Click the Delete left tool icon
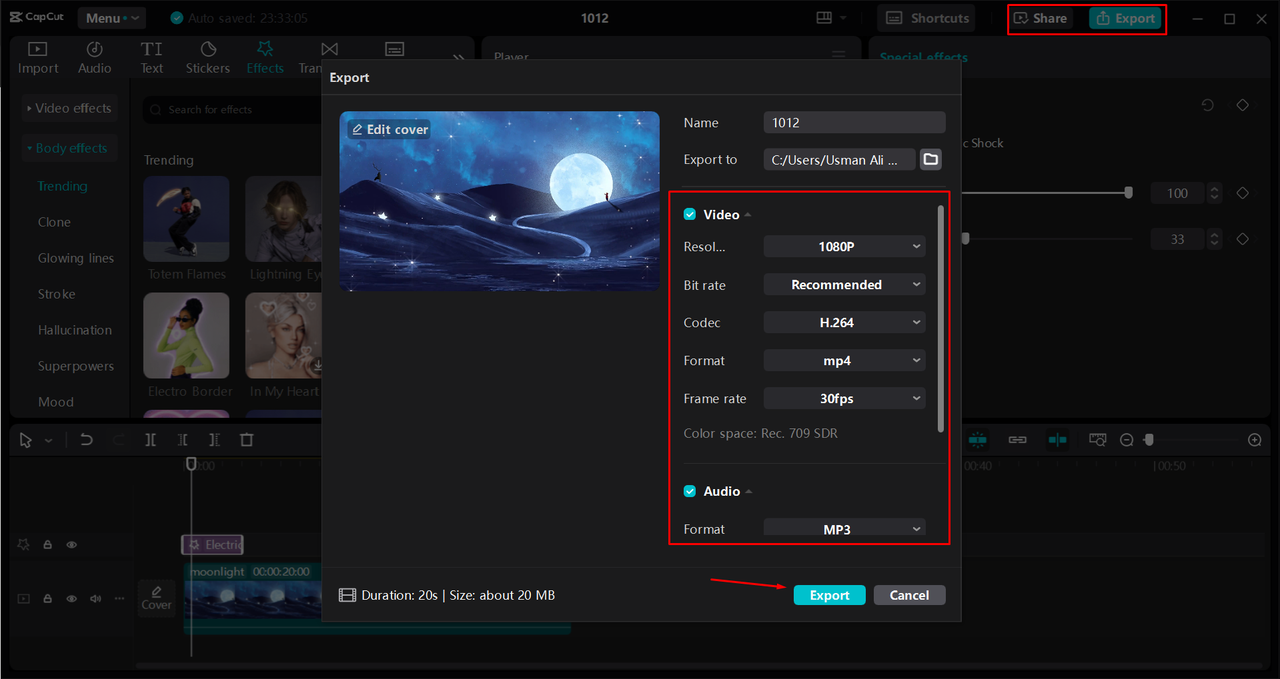1280x679 pixels. [x=182, y=440]
